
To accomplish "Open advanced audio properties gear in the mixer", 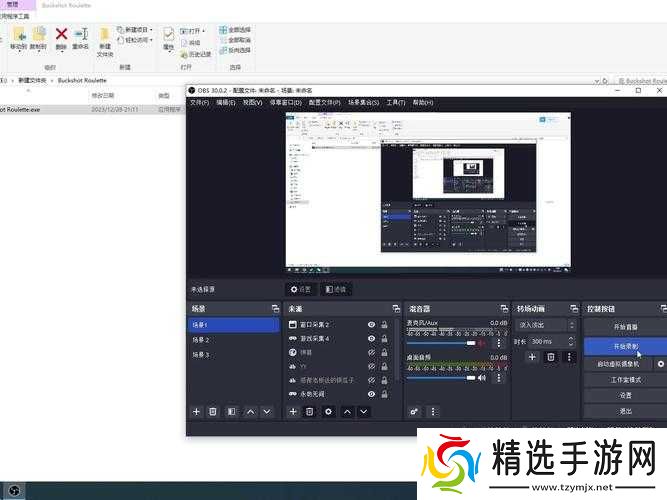I will [x=414, y=411].
